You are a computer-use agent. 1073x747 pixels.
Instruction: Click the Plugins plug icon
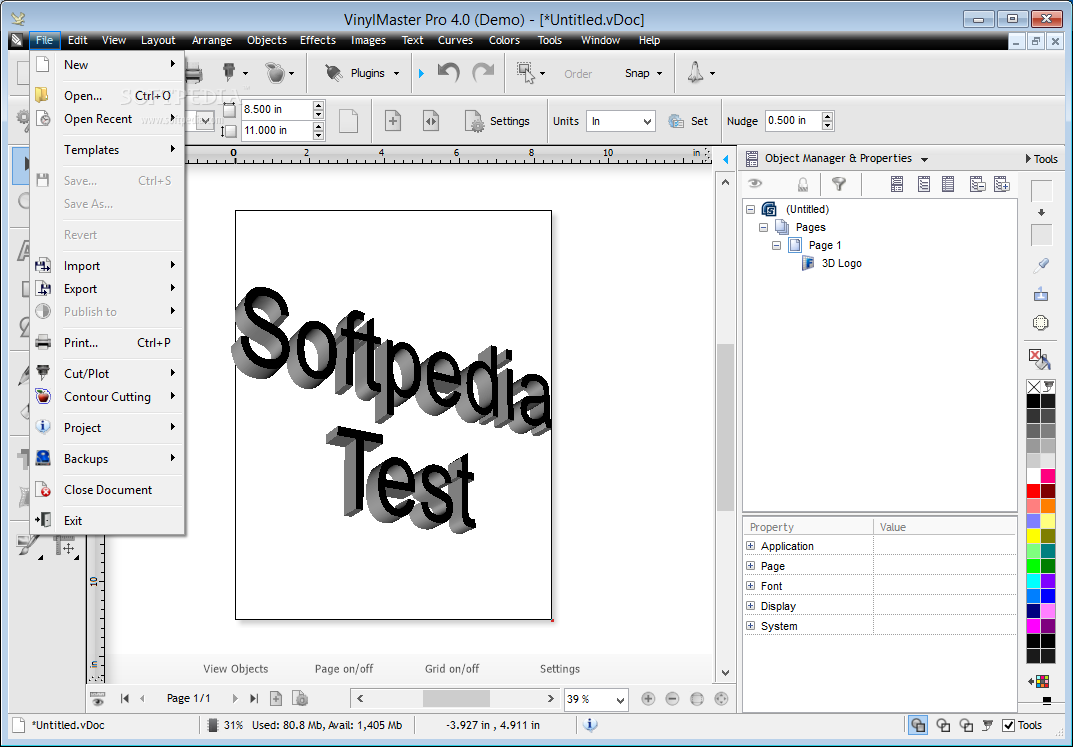(x=333, y=73)
